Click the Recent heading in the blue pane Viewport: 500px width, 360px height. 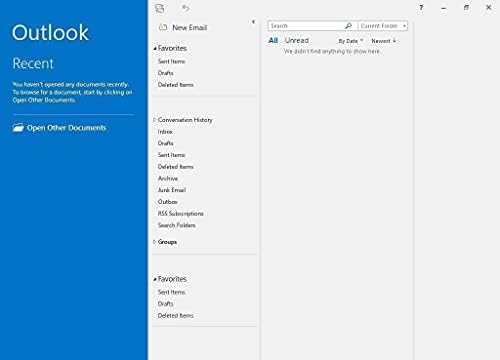(33, 63)
